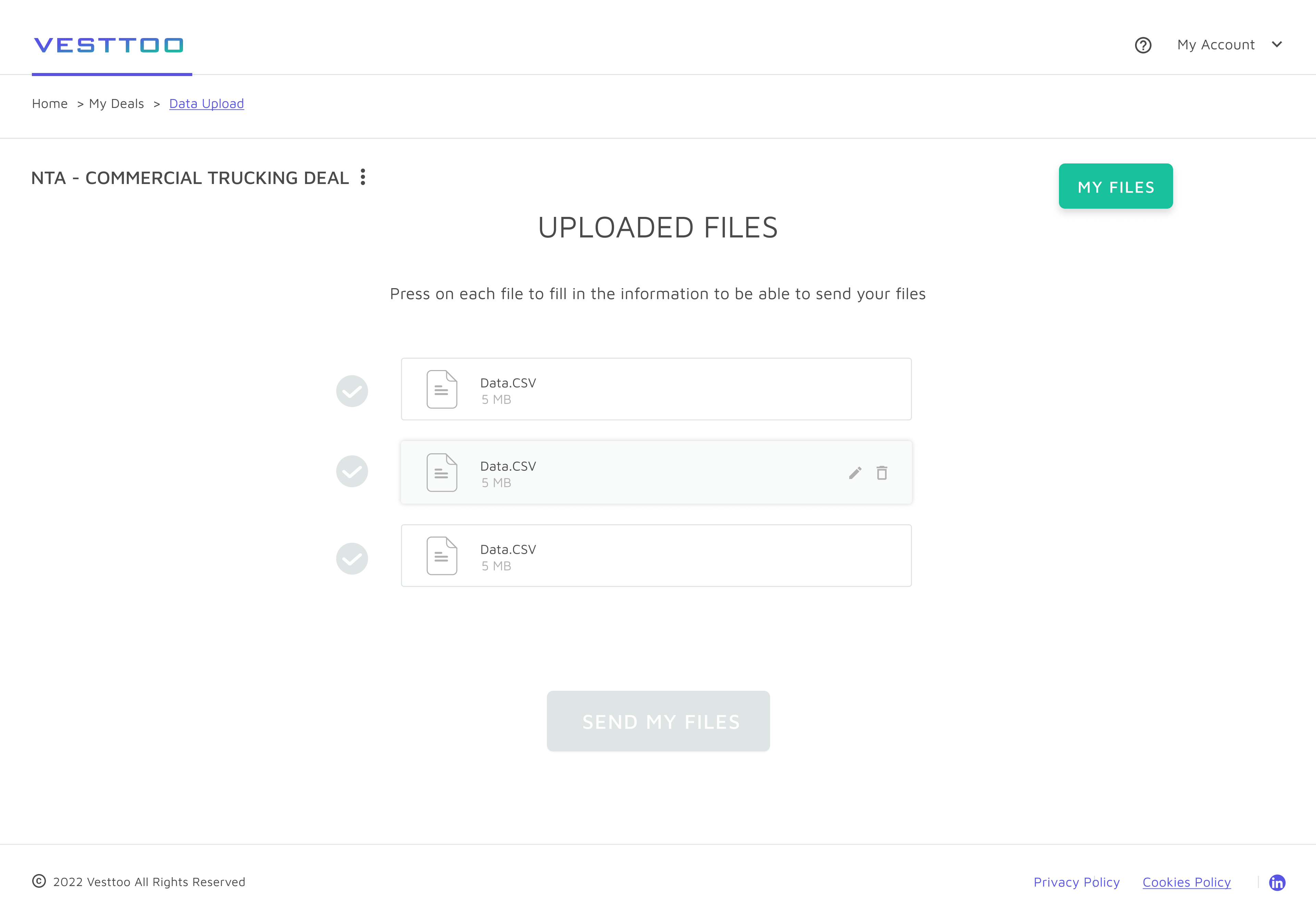Click the Vesttoo logo
Screen dimensions: 1316x921
click(109, 45)
